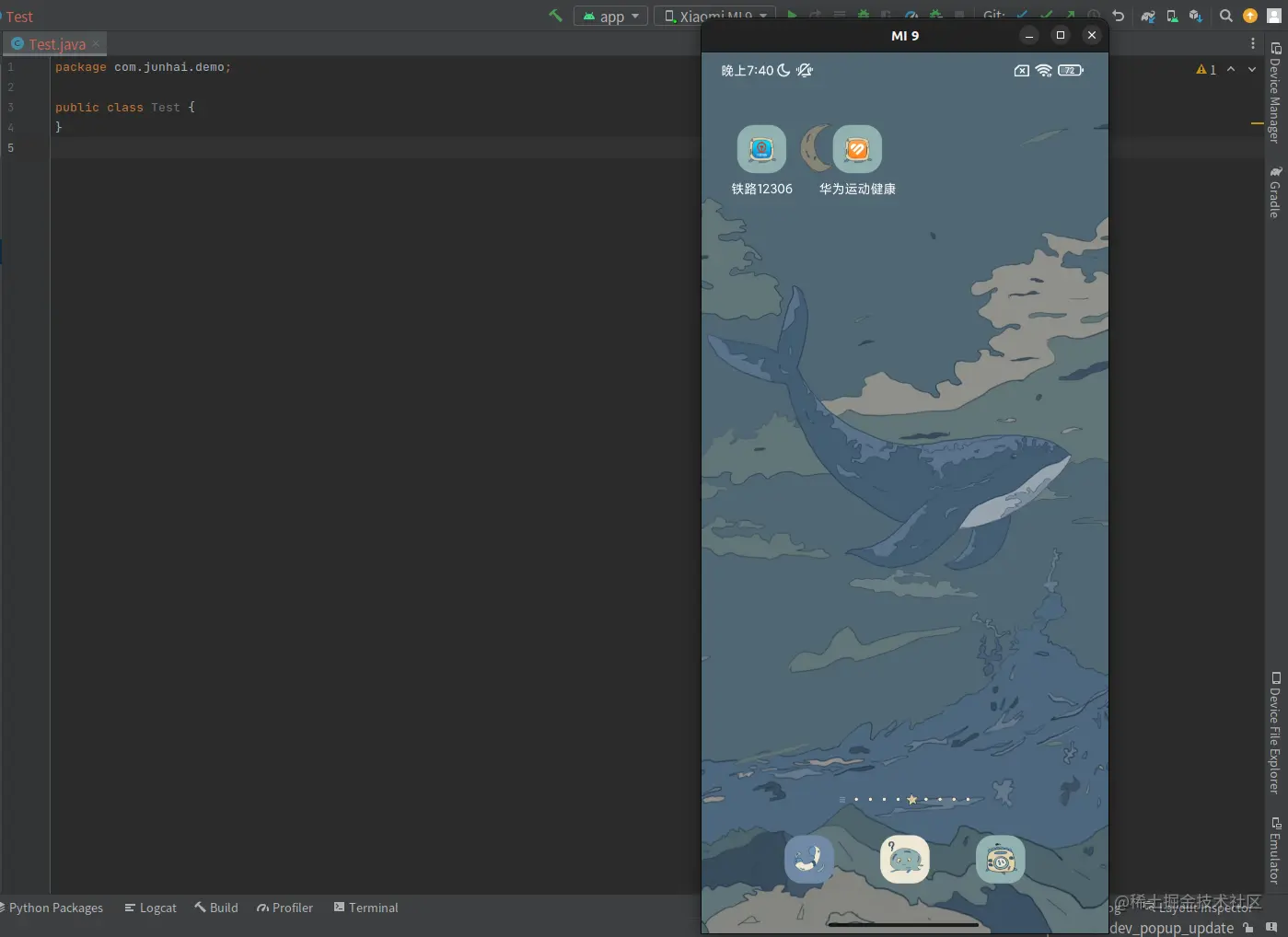
Task: Open the Device File Explorer side tab
Action: click(x=1275, y=733)
